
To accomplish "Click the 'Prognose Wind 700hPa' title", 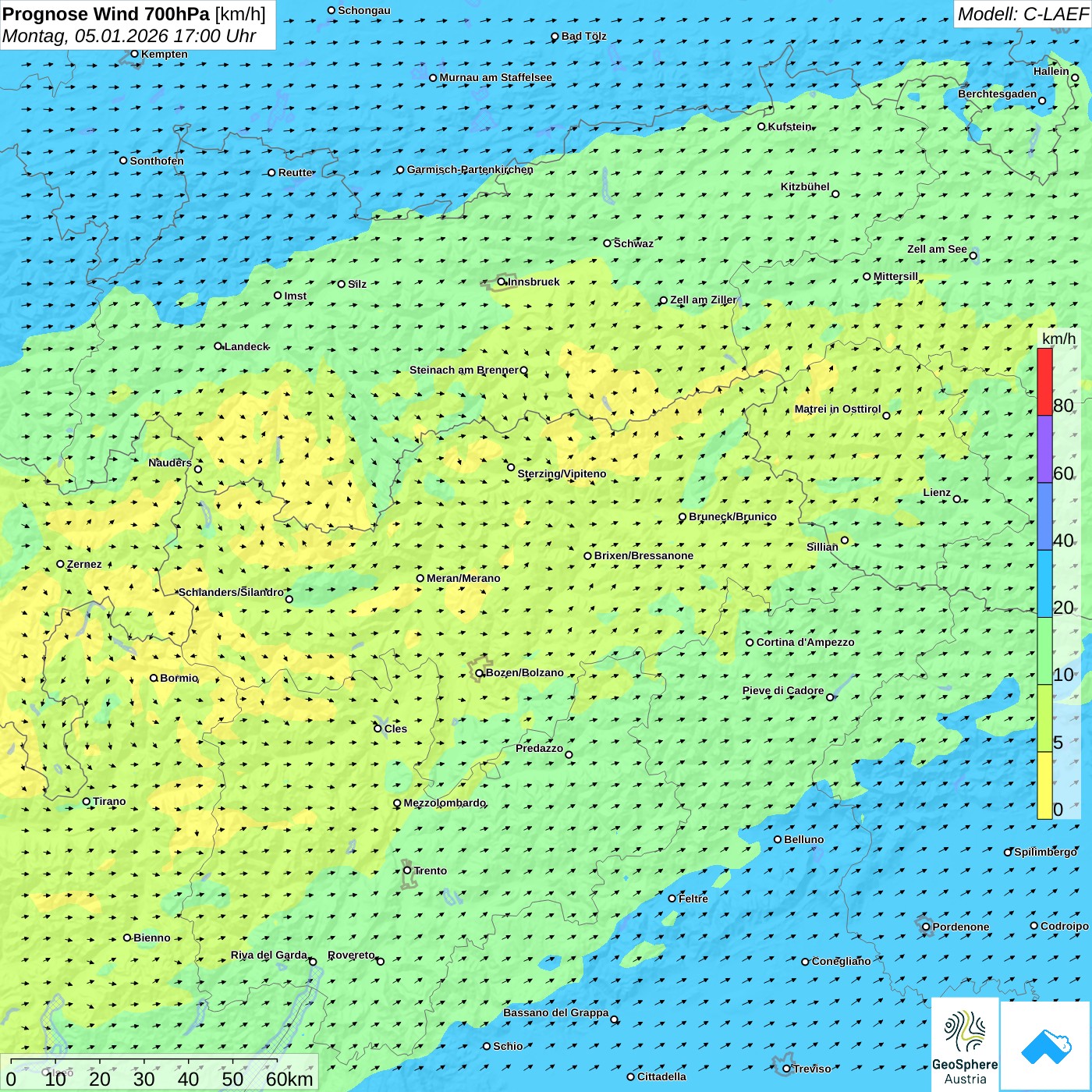I will tap(106, 14).
